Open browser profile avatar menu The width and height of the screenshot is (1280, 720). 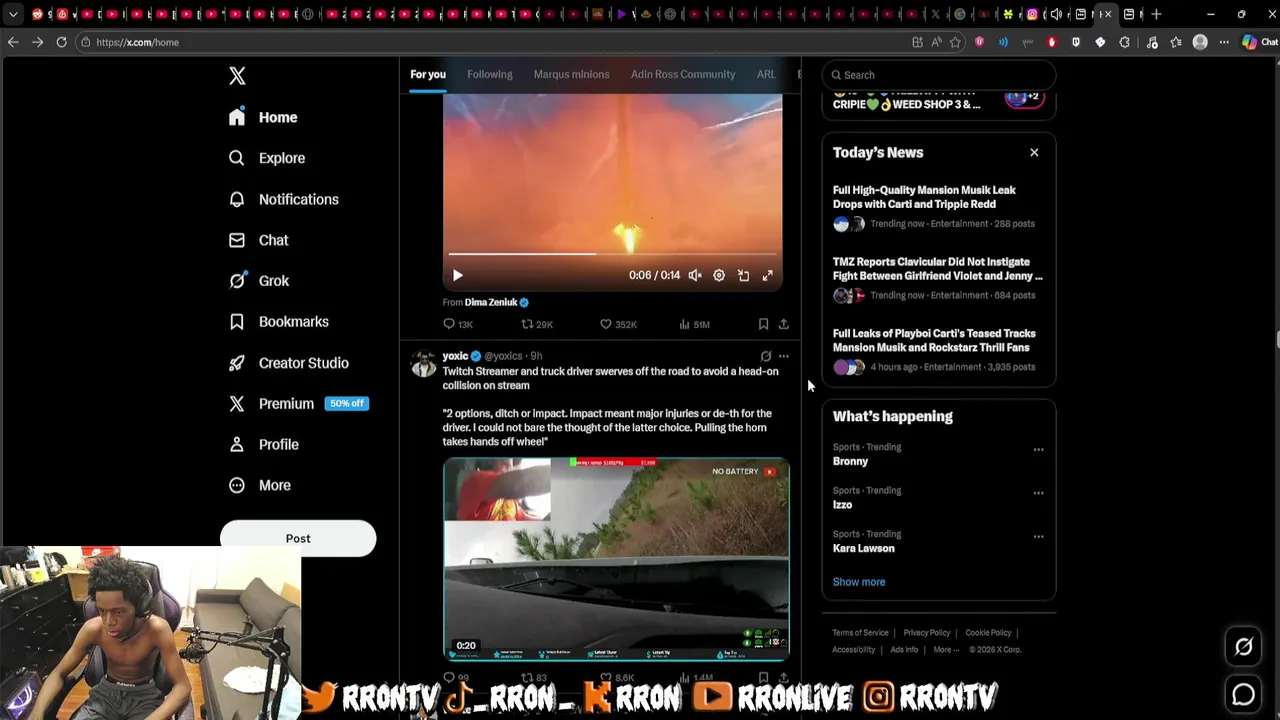point(1200,42)
